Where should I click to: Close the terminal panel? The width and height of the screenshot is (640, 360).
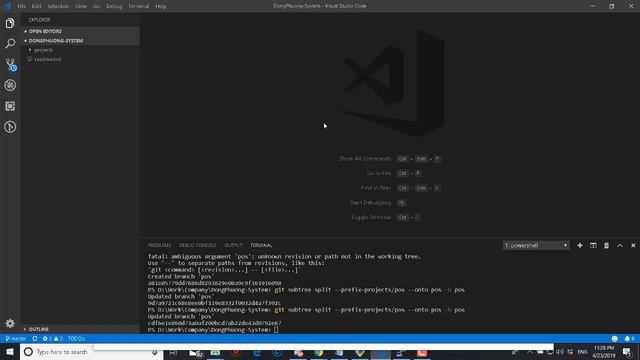click(633, 245)
